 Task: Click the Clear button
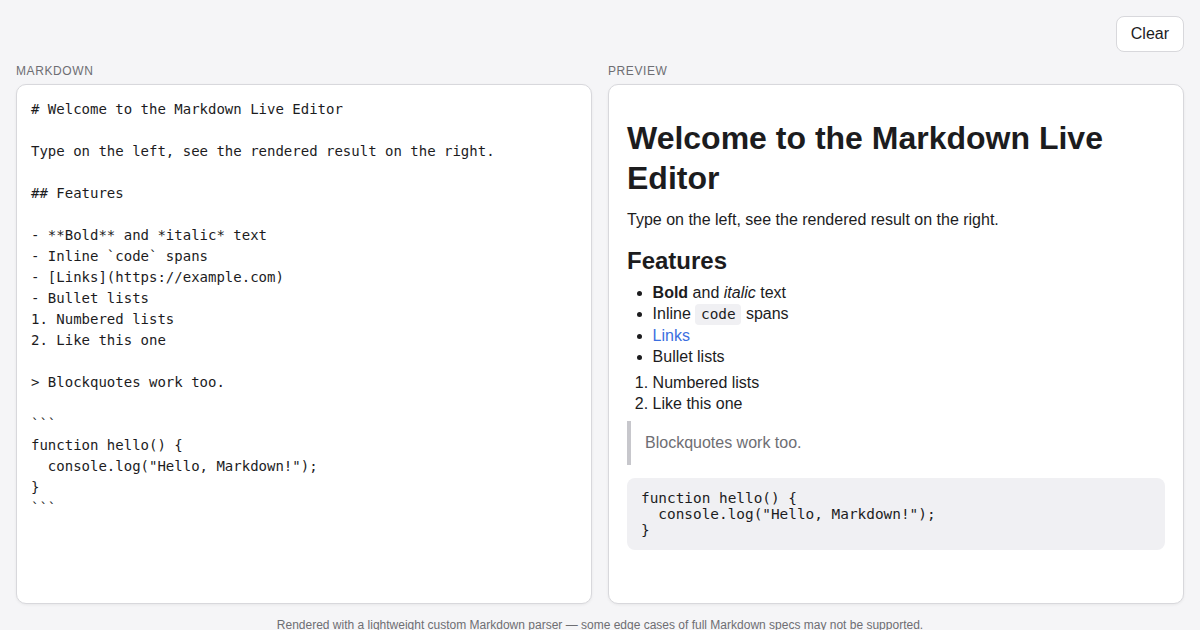(1150, 34)
